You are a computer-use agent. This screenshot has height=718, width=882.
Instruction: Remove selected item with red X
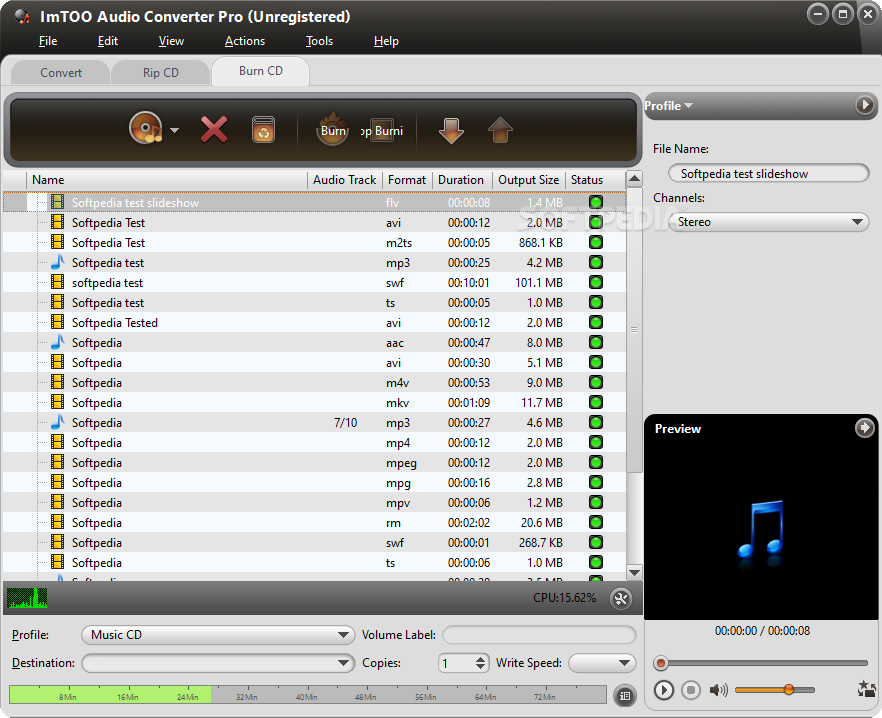tap(214, 129)
